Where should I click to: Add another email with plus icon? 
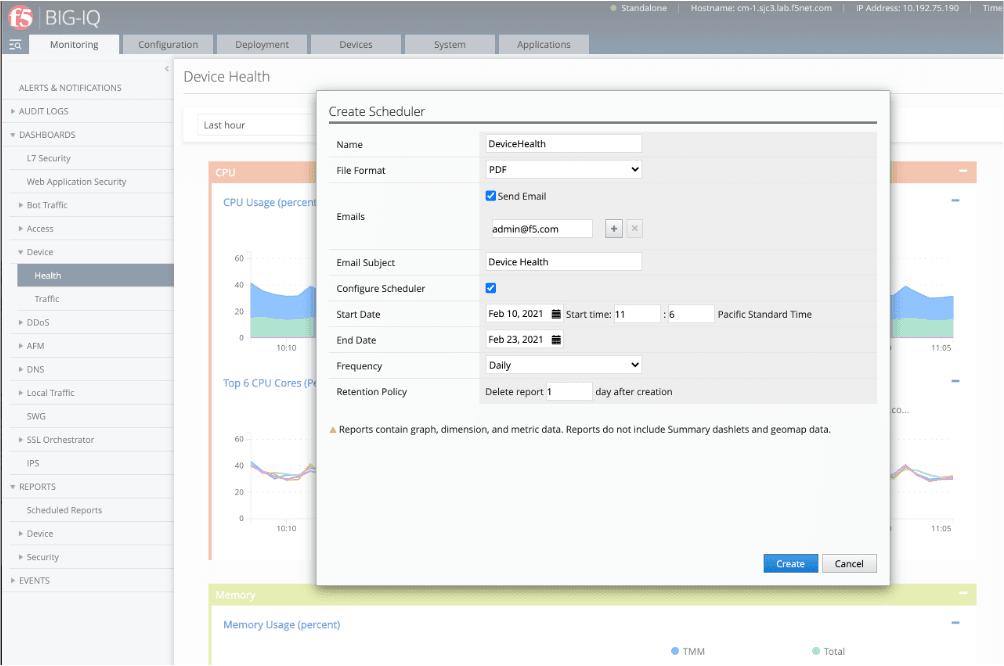point(614,229)
